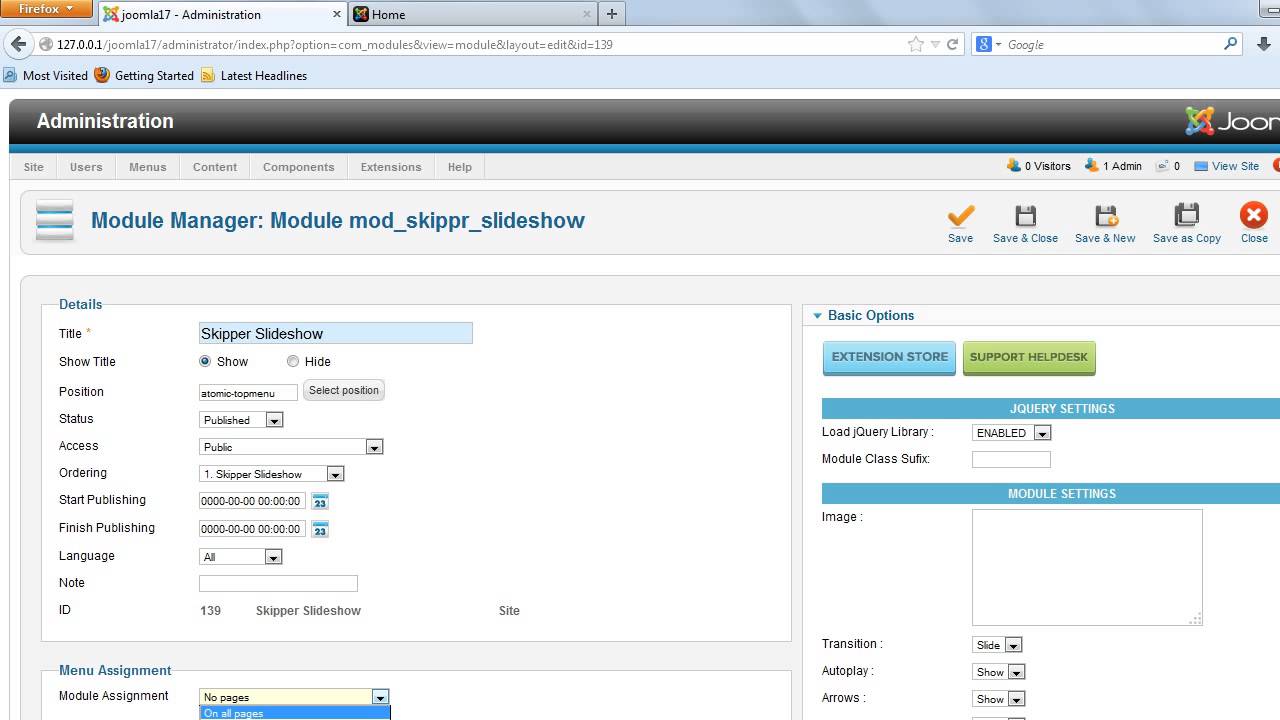
Task: Open the Access dropdown showing Public
Action: [291, 447]
